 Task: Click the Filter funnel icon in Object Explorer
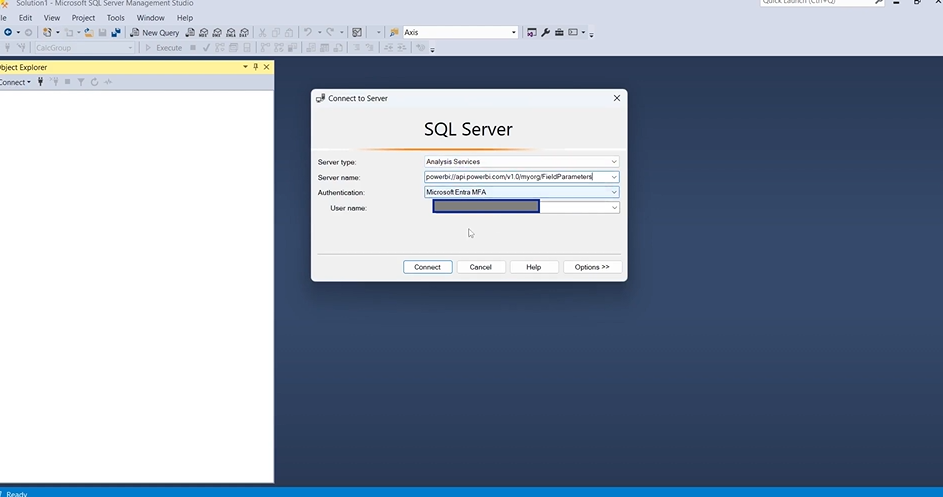point(81,82)
